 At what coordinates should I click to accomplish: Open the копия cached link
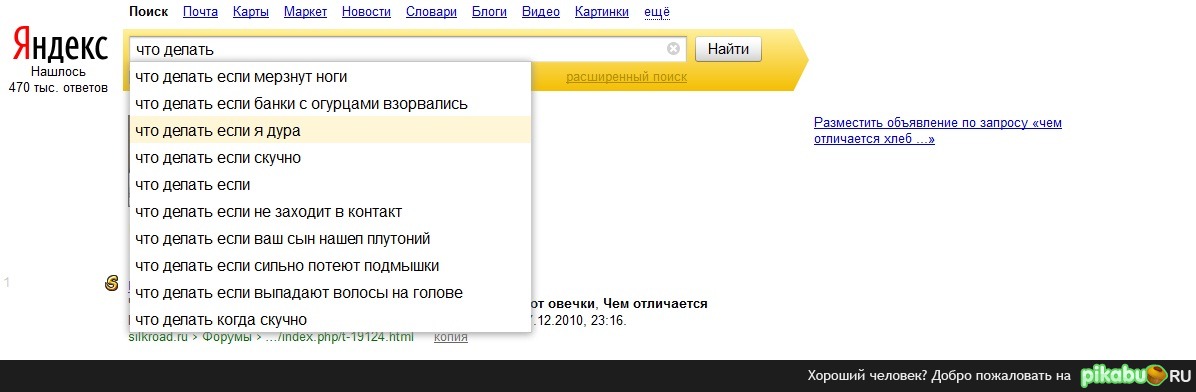[x=451, y=336]
